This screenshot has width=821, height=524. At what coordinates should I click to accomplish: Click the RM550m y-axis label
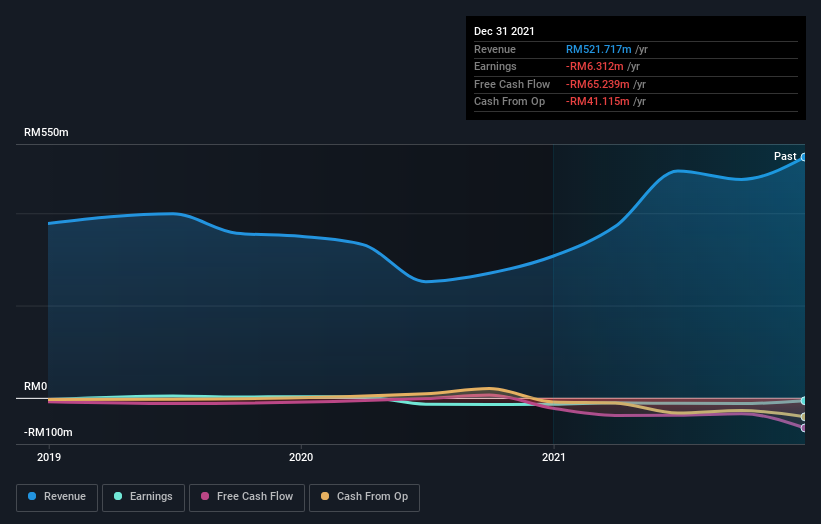pyautogui.click(x=46, y=132)
